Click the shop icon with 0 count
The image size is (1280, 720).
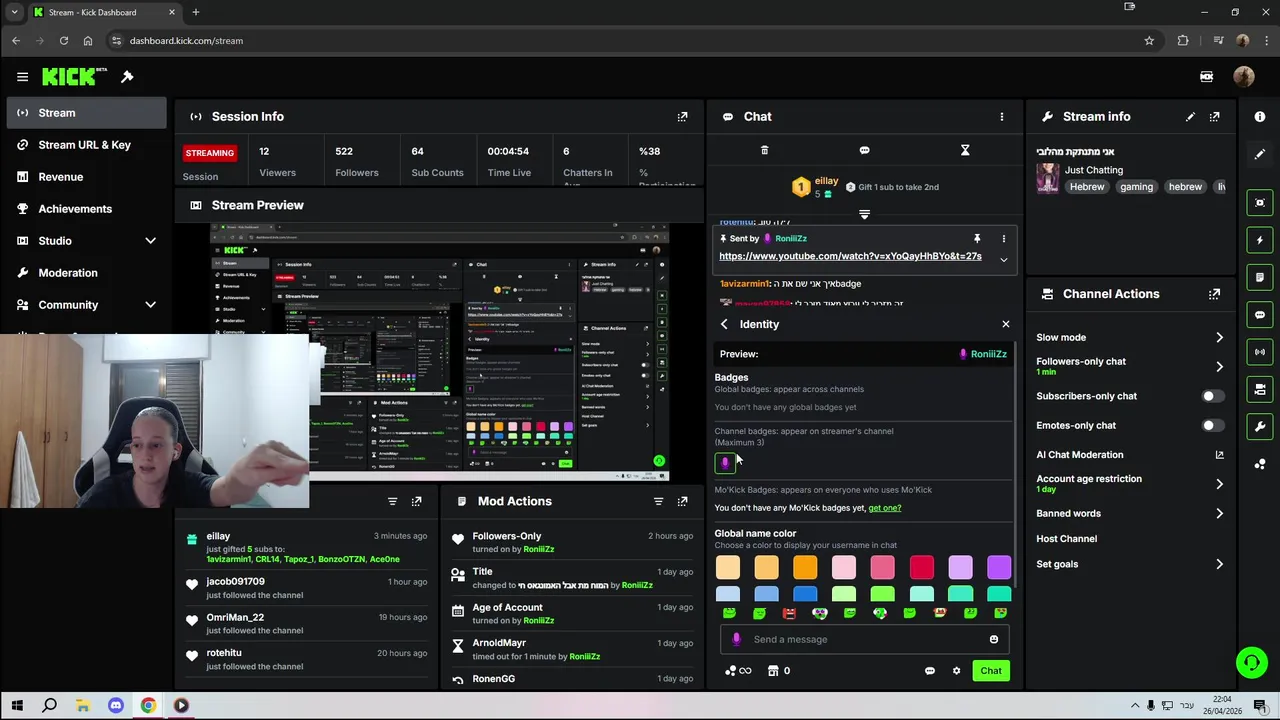pos(778,671)
